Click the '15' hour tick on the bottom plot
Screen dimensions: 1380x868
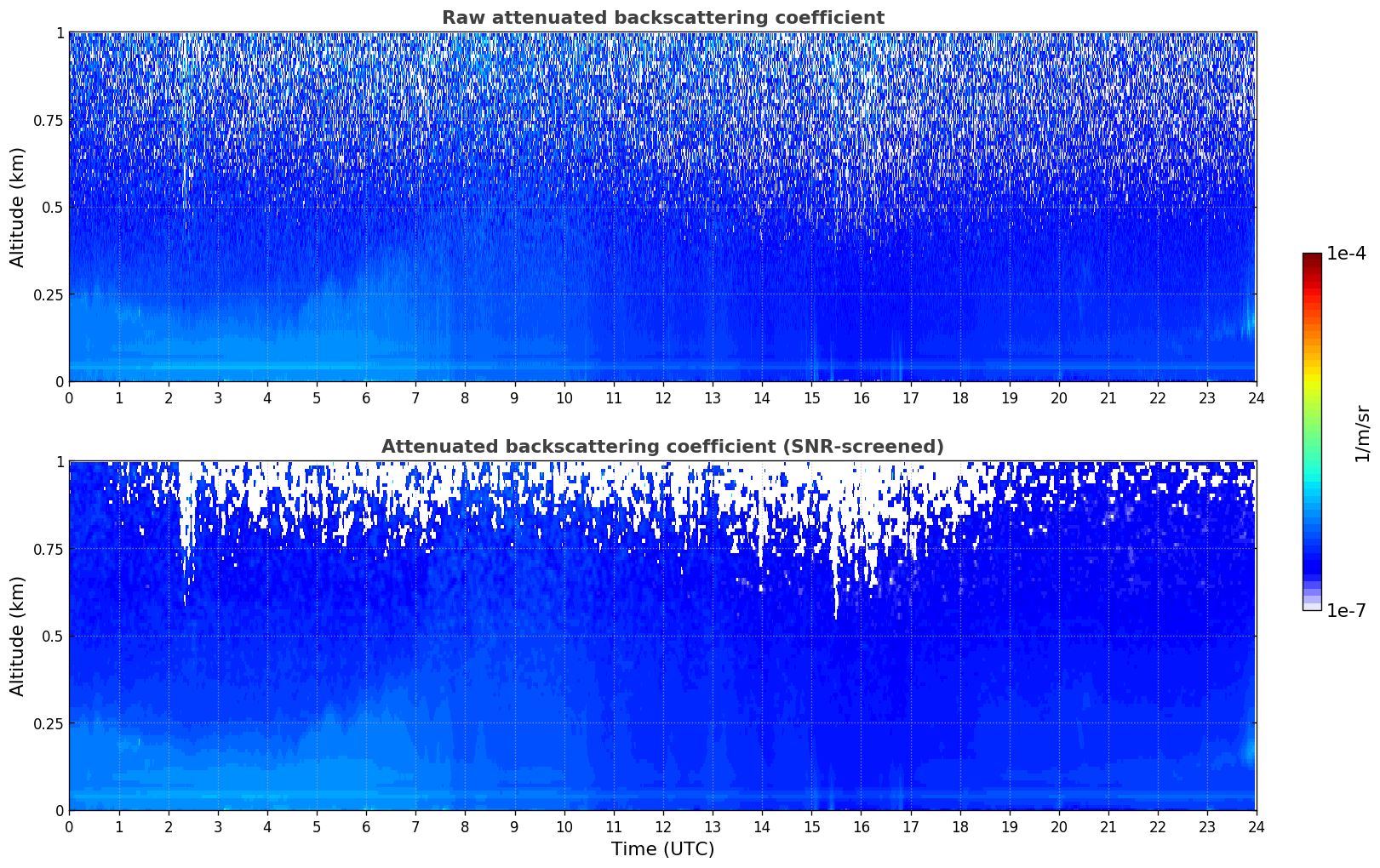coord(811,826)
